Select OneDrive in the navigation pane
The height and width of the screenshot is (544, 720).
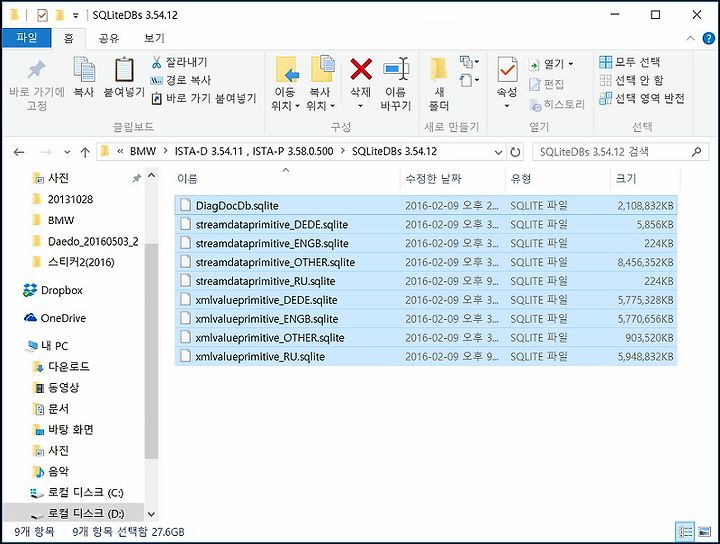click(55, 318)
